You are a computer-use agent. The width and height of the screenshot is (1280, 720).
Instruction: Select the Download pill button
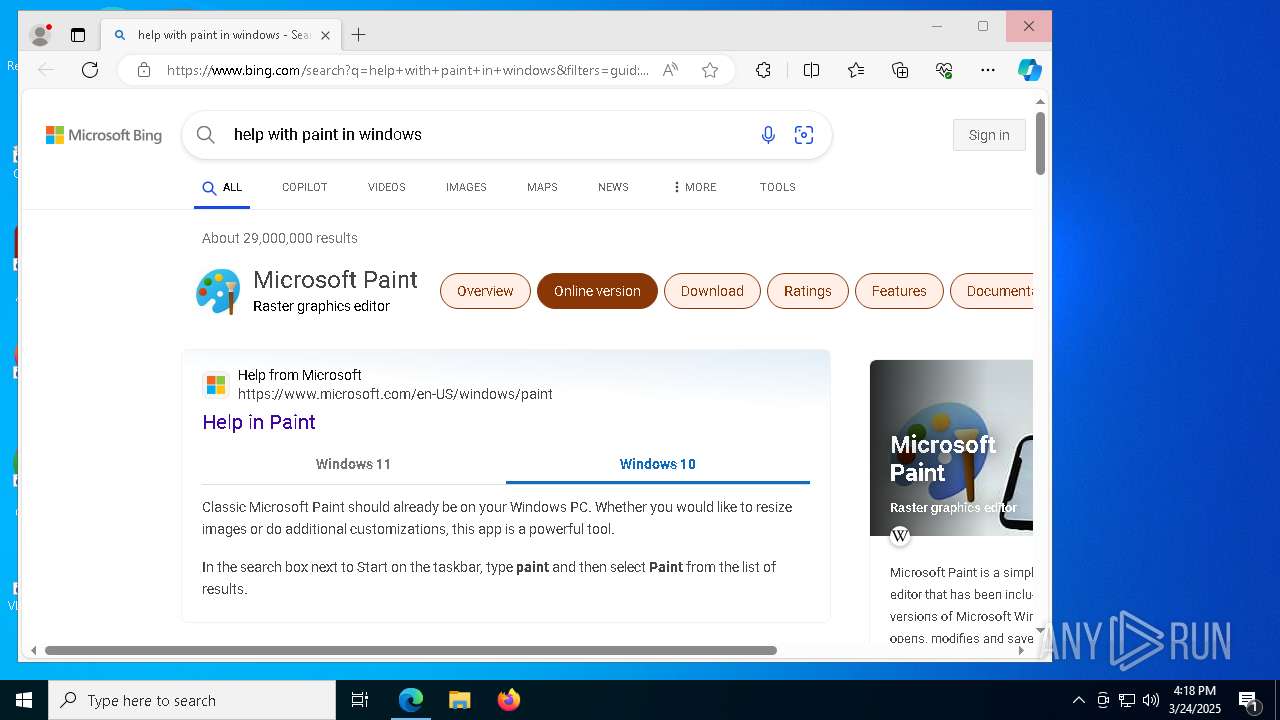coord(712,291)
